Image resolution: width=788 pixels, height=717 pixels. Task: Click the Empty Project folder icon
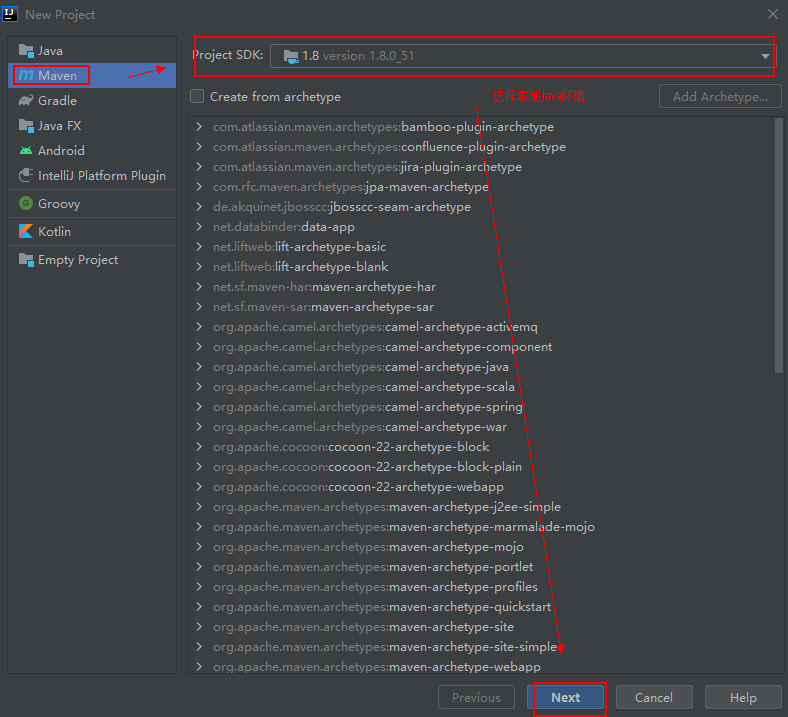[26, 259]
